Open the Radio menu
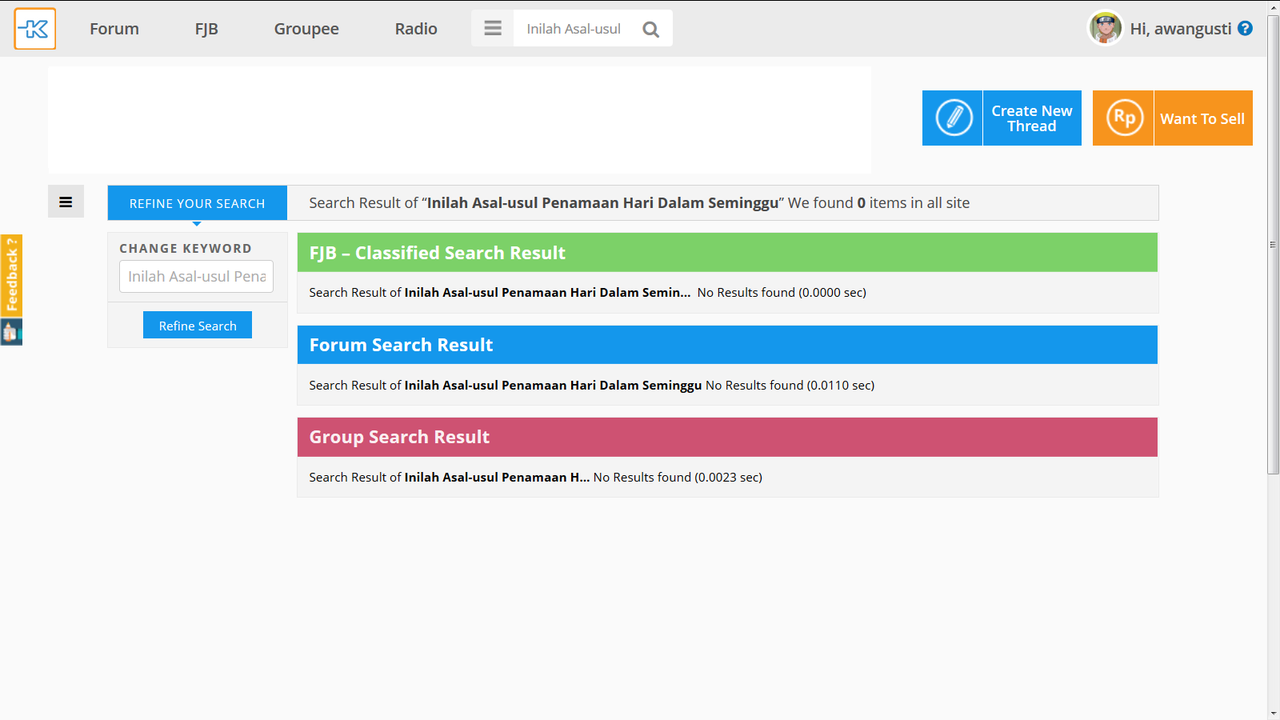 [x=416, y=29]
